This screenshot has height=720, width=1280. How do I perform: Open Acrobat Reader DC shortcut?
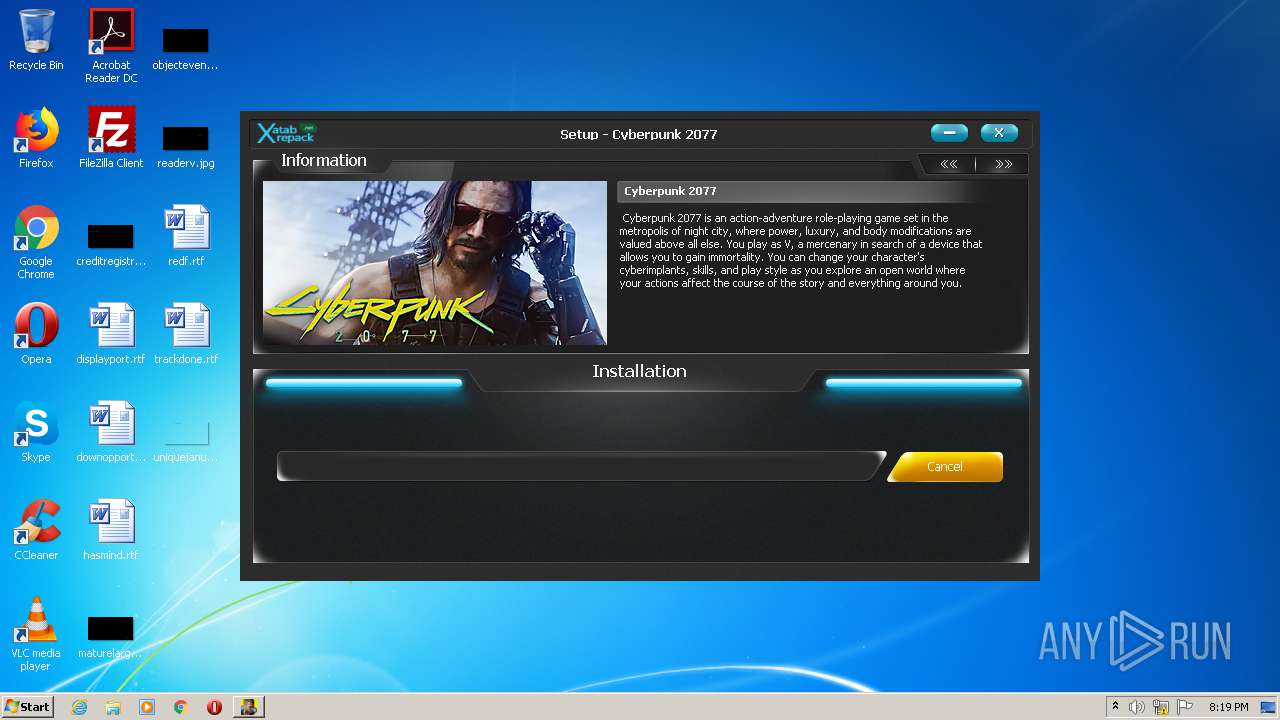[111, 46]
